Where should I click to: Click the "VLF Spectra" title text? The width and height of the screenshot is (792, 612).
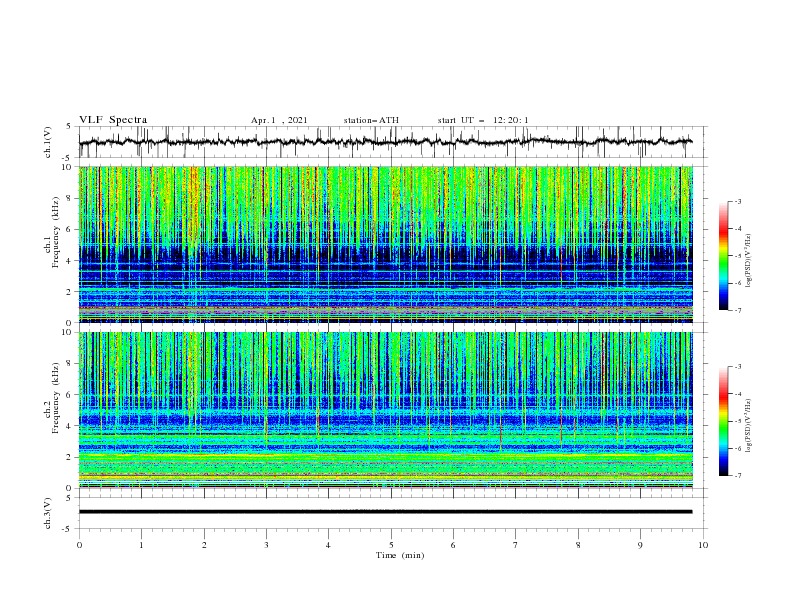pos(113,120)
